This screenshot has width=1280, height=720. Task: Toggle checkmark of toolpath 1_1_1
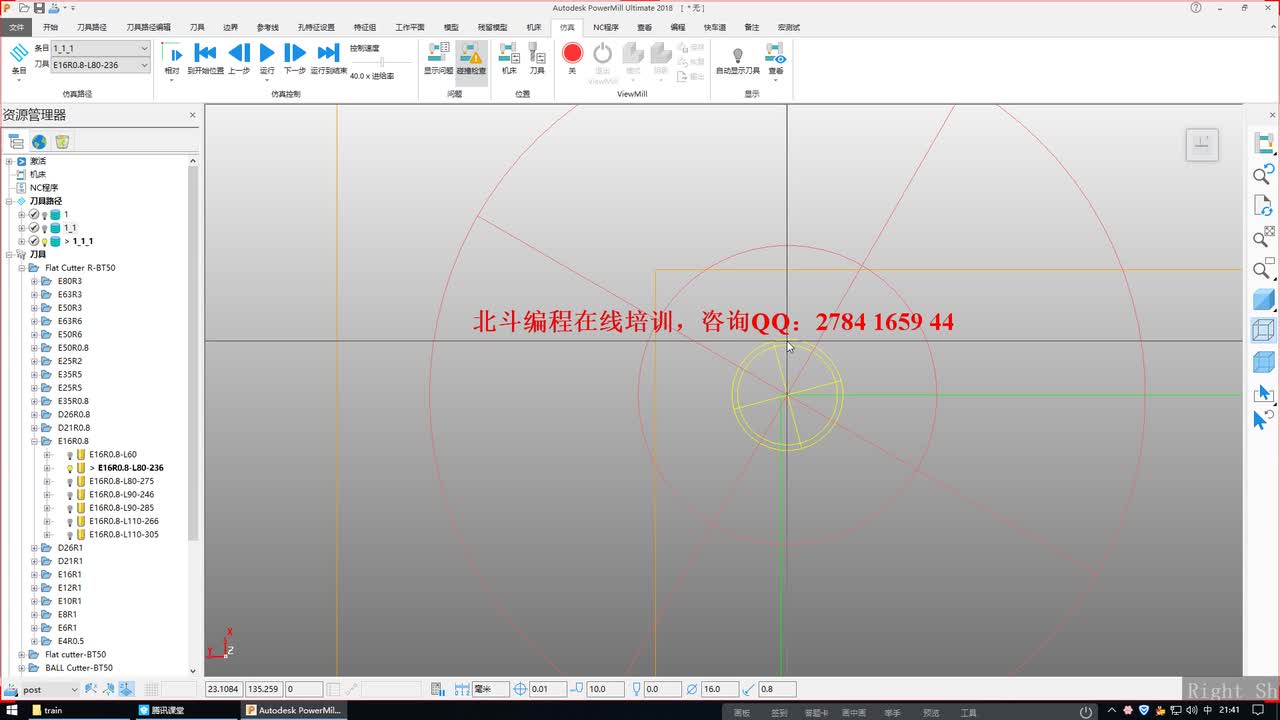pos(33,241)
